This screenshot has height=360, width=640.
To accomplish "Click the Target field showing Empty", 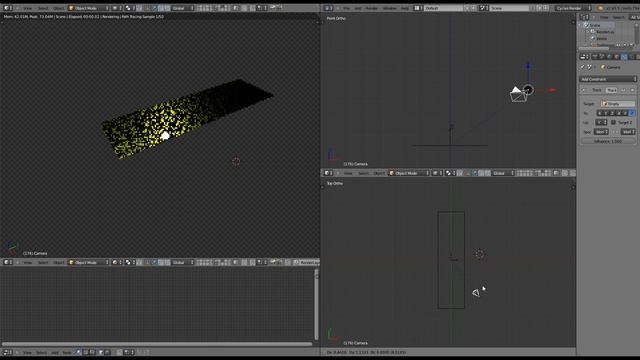I will pyautogui.click(x=618, y=104).
